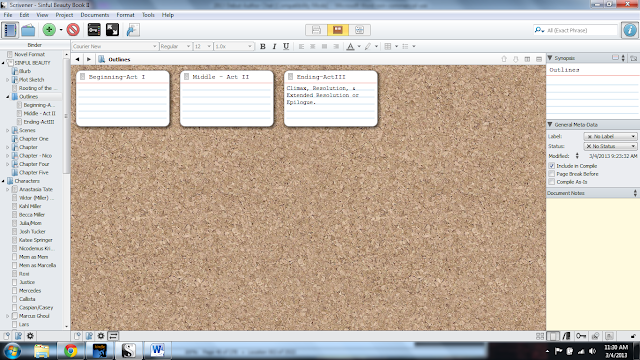Align text left
Viewport: 640px width, 360px height.
301,47
